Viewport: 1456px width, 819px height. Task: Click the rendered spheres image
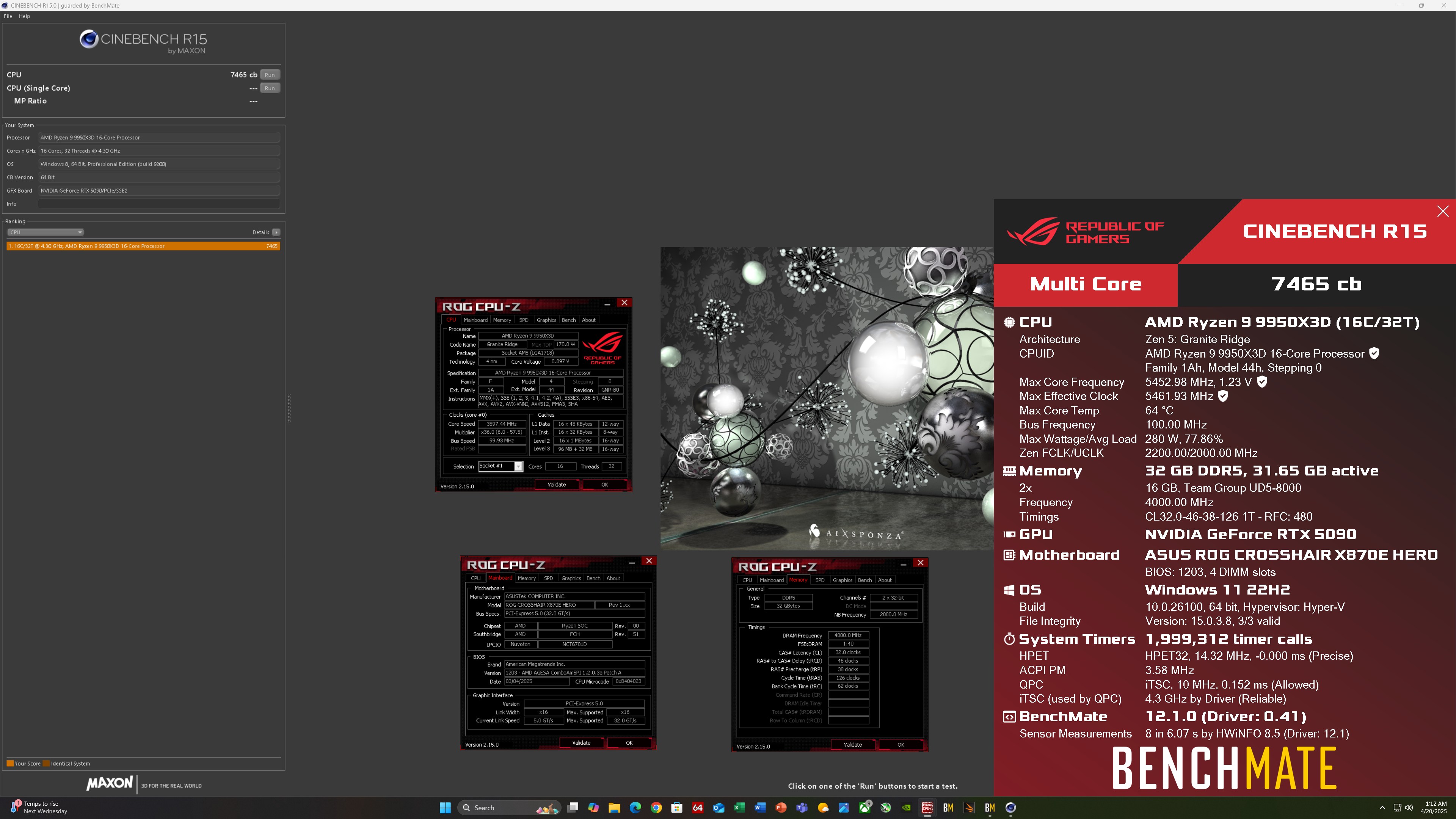click(827, 399)
